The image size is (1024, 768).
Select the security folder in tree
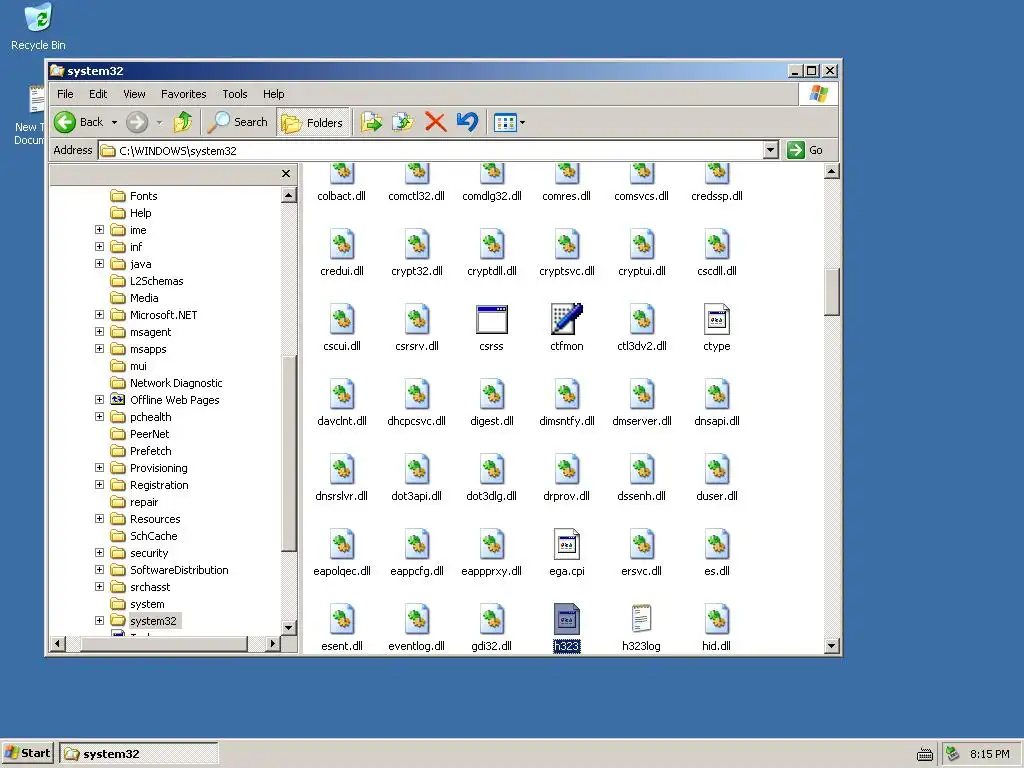[149, 552]
